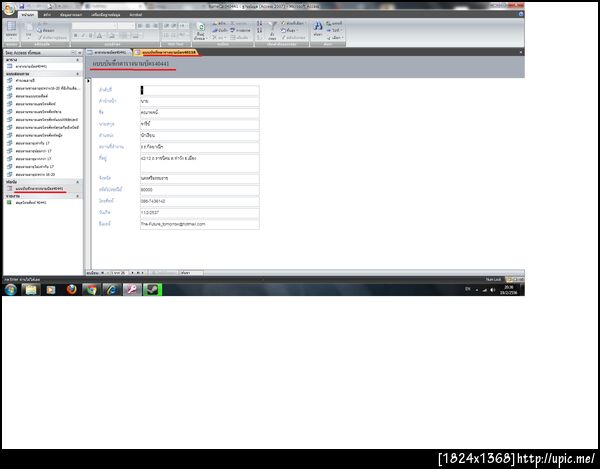
Task: Switch to the table document tab
Action: pyautogui.click(x=108, y=52)
